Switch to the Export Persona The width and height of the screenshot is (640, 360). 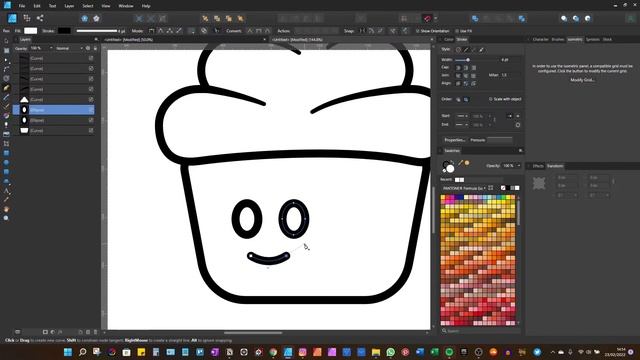(40, 18)
